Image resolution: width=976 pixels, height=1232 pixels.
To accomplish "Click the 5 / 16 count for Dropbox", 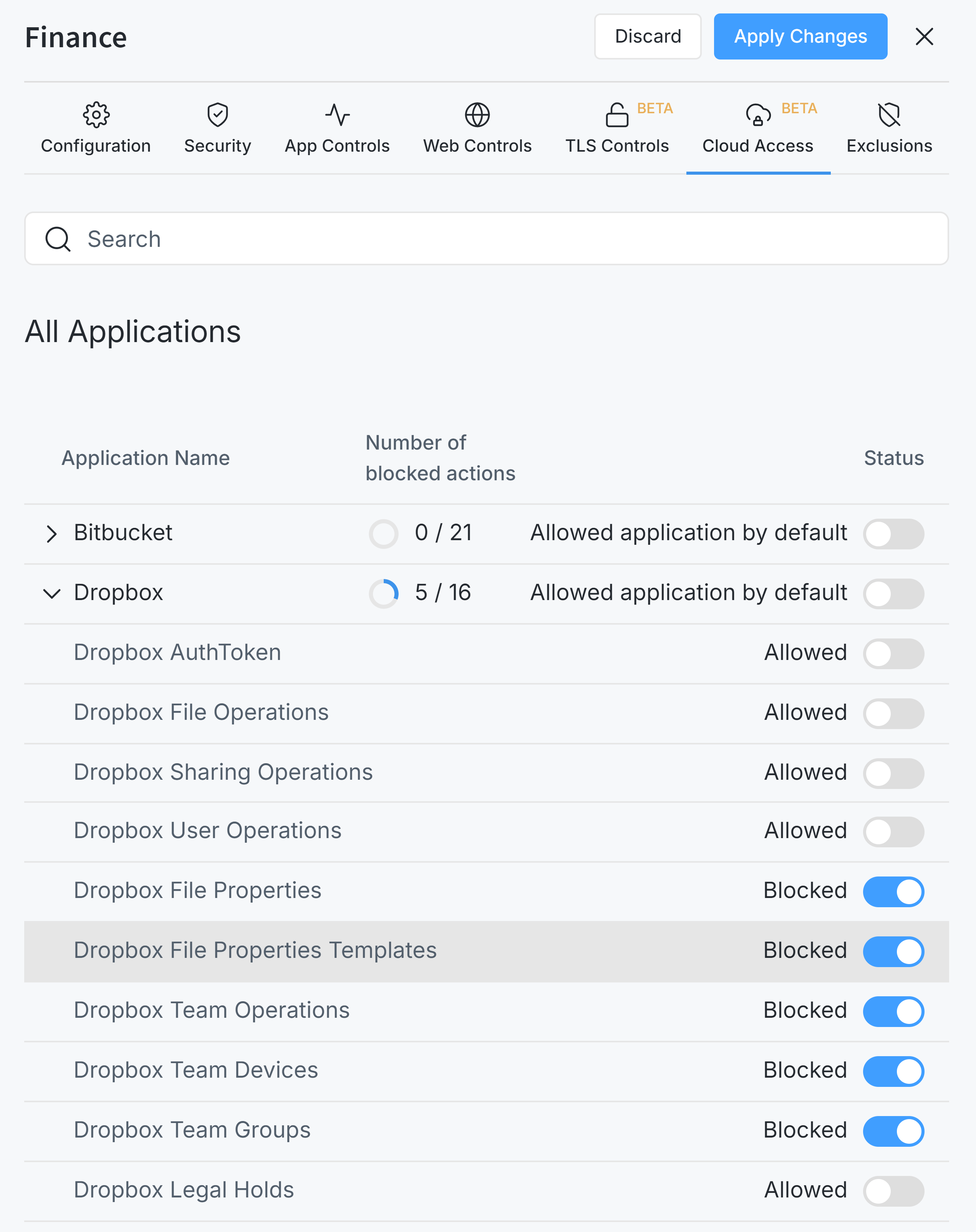I will point(443,593).
